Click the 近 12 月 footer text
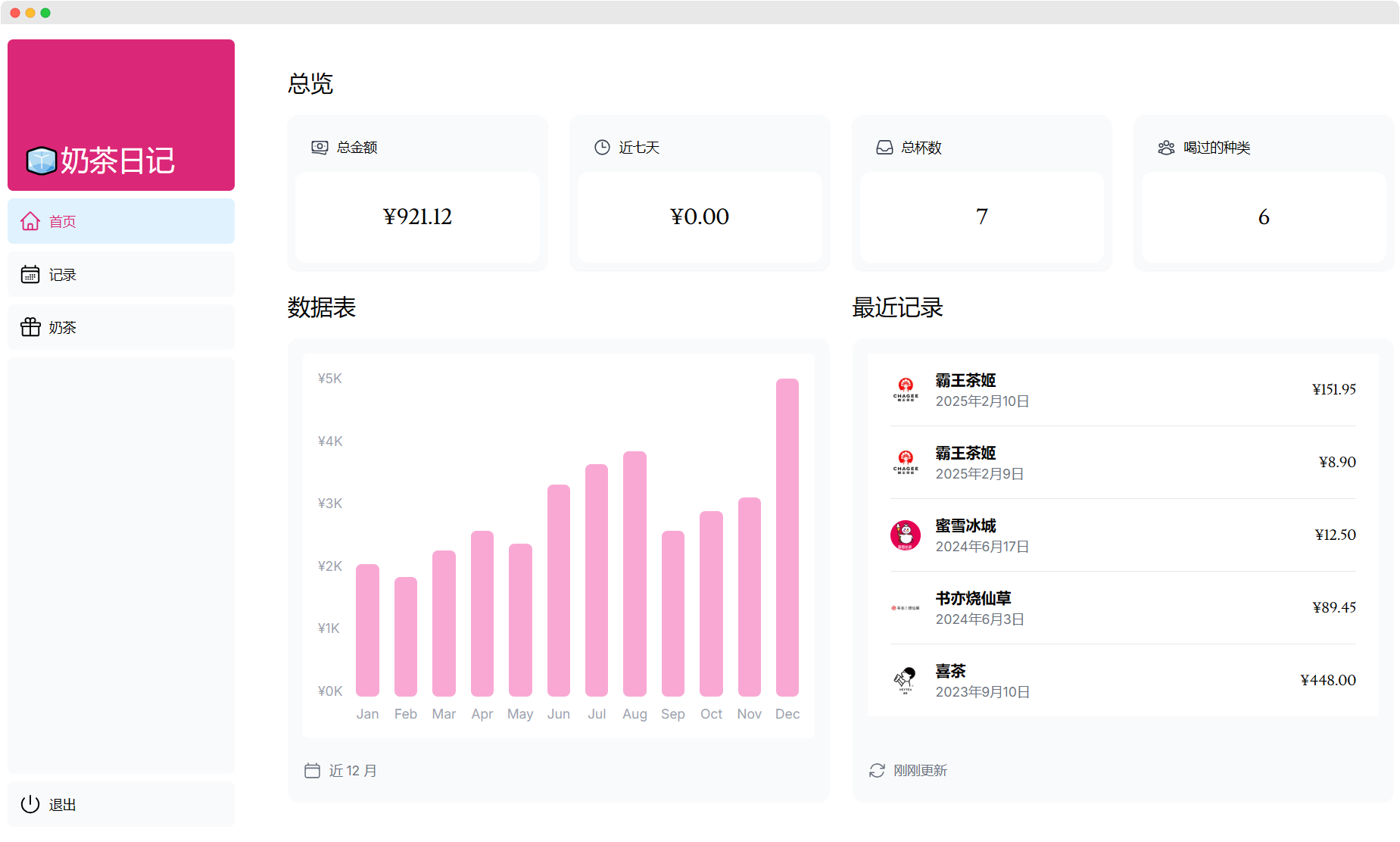The width and height of the screenshot is (1400, 842). 353,771
